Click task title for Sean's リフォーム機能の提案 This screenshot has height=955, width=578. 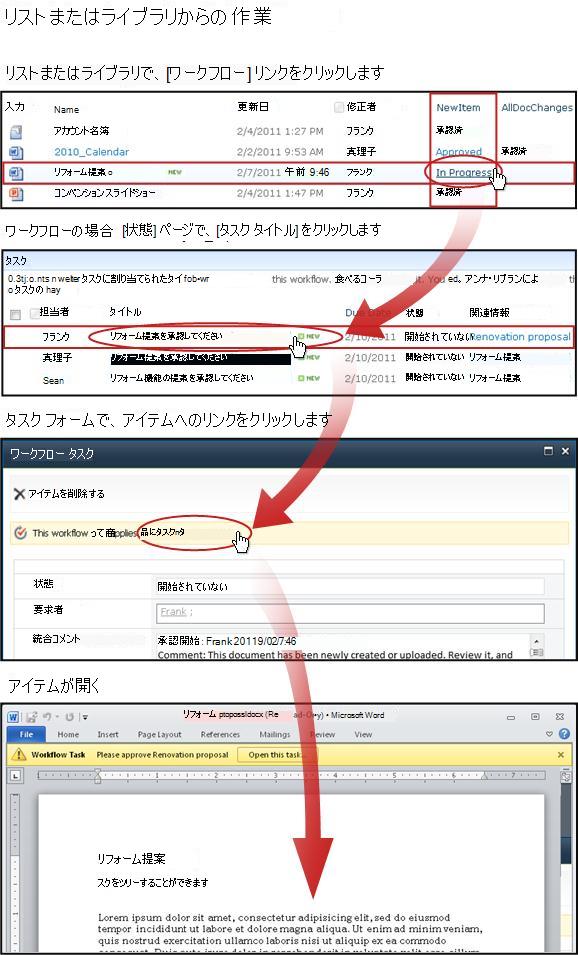point(182,378)
